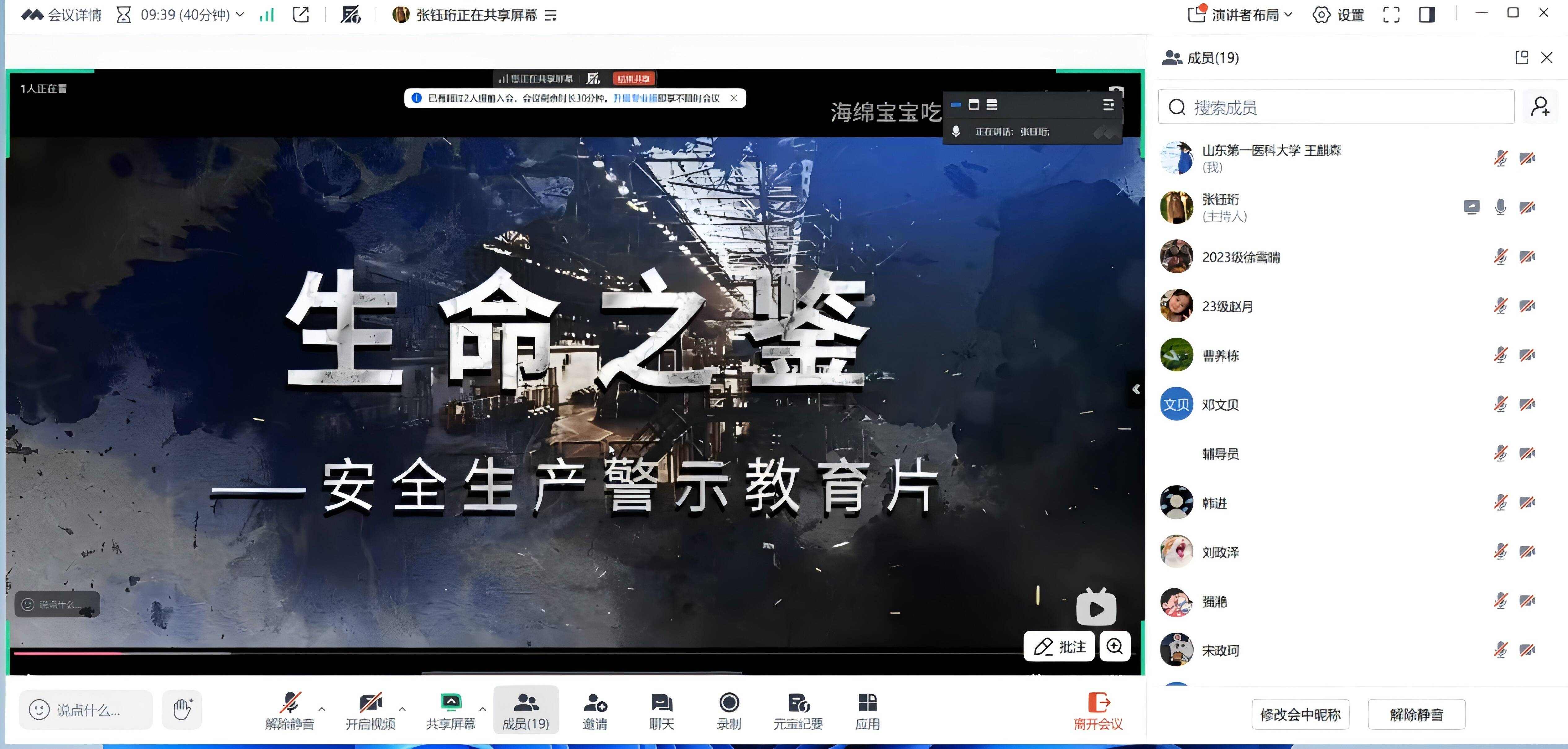This screenshot has height=749, width=1568.
Task: Click the add member icon beside search
Action: pos(1540,107)
